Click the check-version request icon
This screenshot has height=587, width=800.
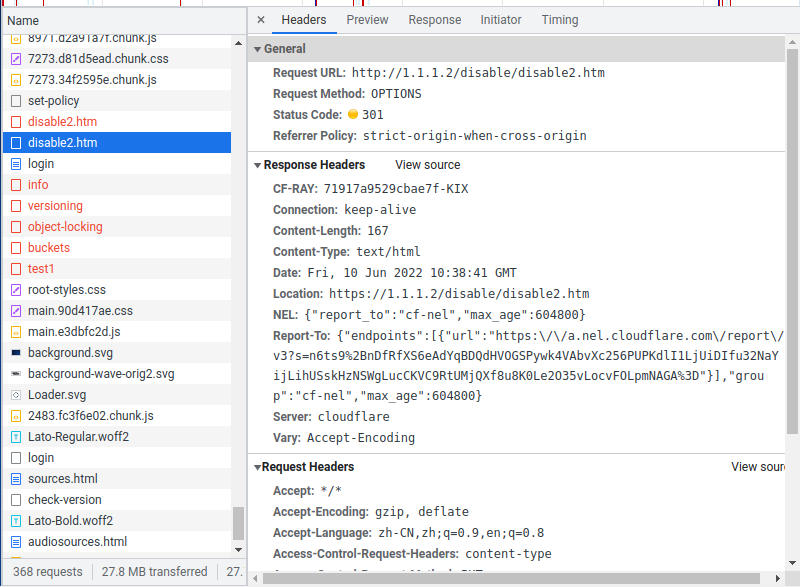click(x=16, y=500)
